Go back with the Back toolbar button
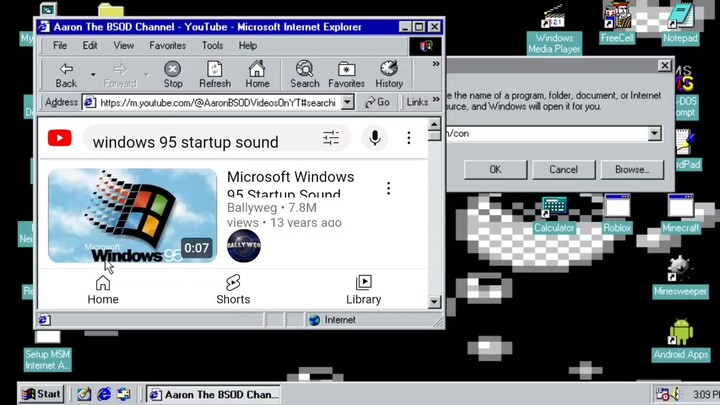 [x=66, y=75]
